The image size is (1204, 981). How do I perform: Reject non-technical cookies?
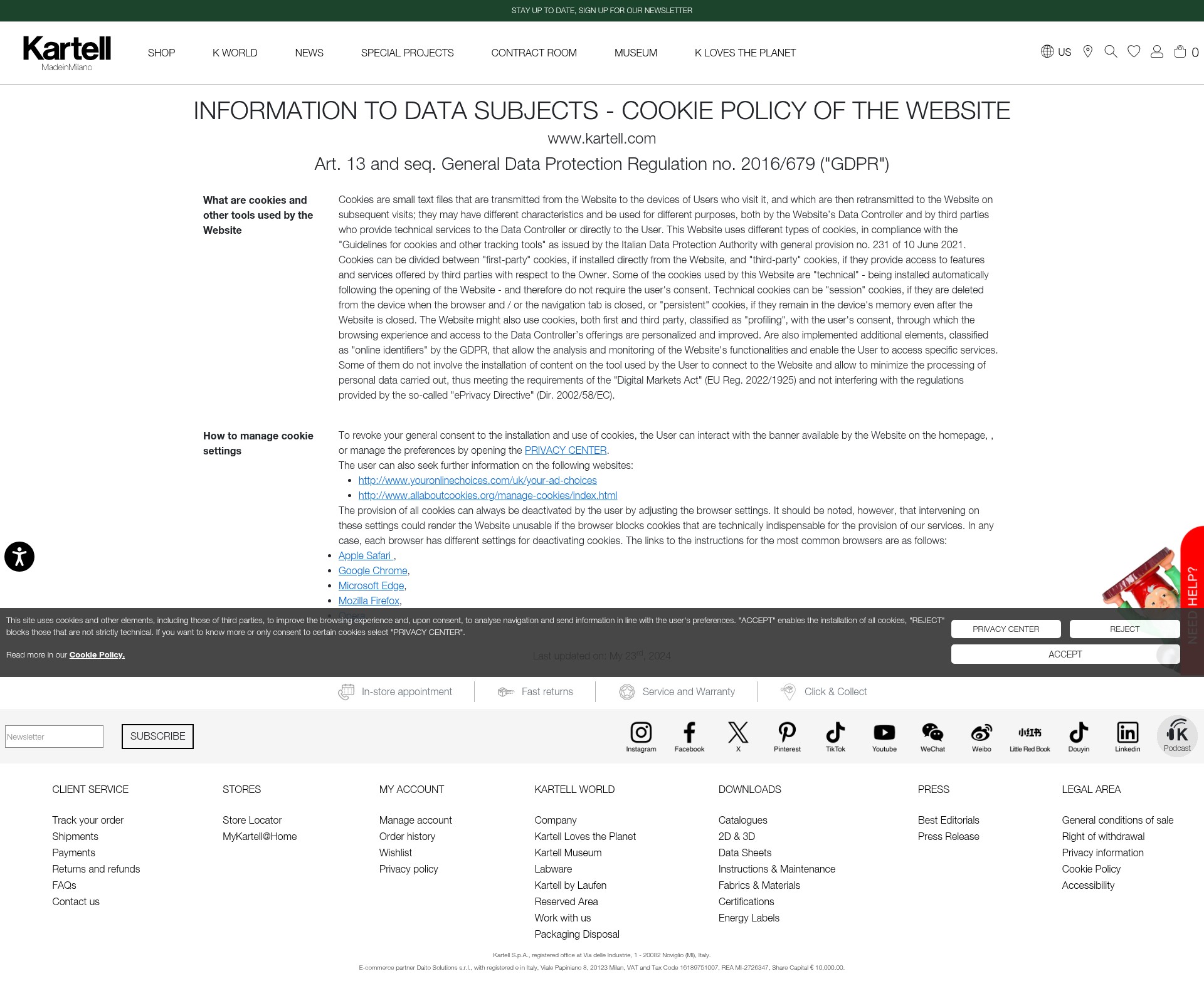pyautogui.click(x=1125, y=629)
